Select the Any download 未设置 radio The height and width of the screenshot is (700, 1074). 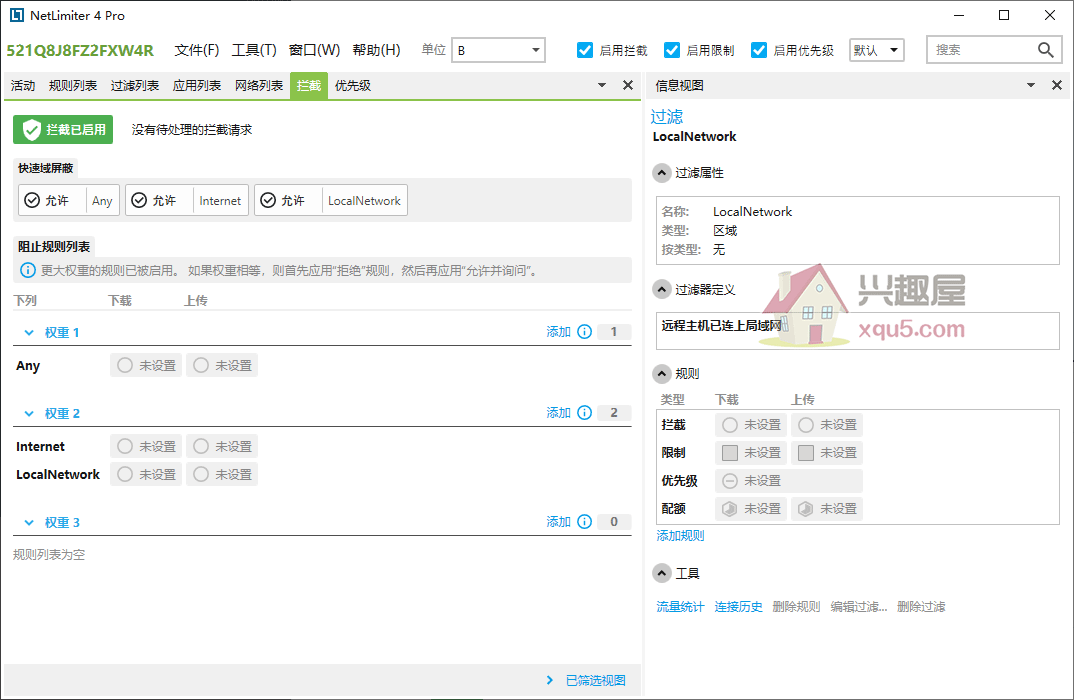(125, 366)
